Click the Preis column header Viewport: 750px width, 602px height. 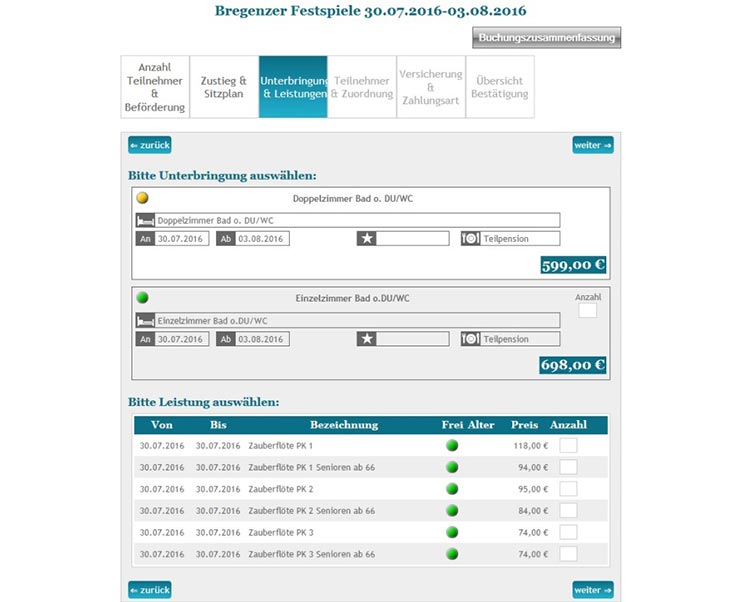(x=524, y=425)
